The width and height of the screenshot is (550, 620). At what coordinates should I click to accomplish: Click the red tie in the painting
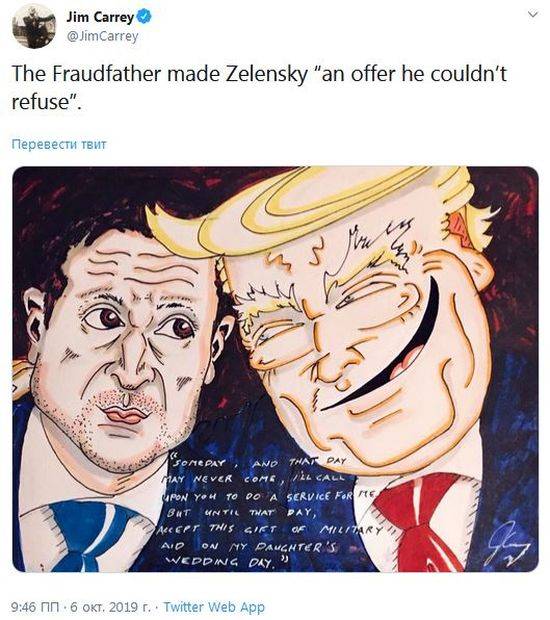(419, 522)
